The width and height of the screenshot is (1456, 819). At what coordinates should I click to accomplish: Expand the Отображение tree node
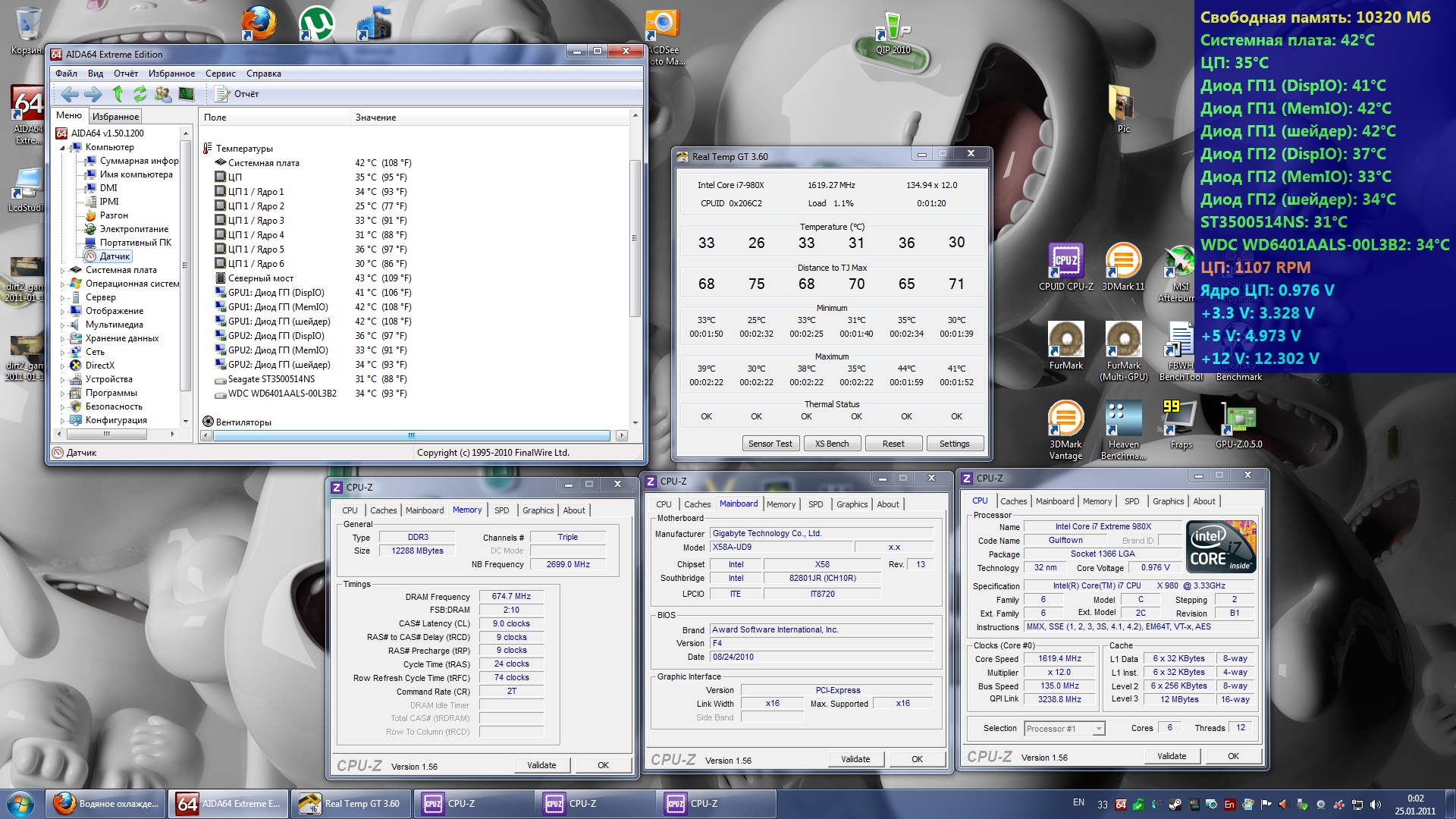pyautogui.click(x=63, y=311)
